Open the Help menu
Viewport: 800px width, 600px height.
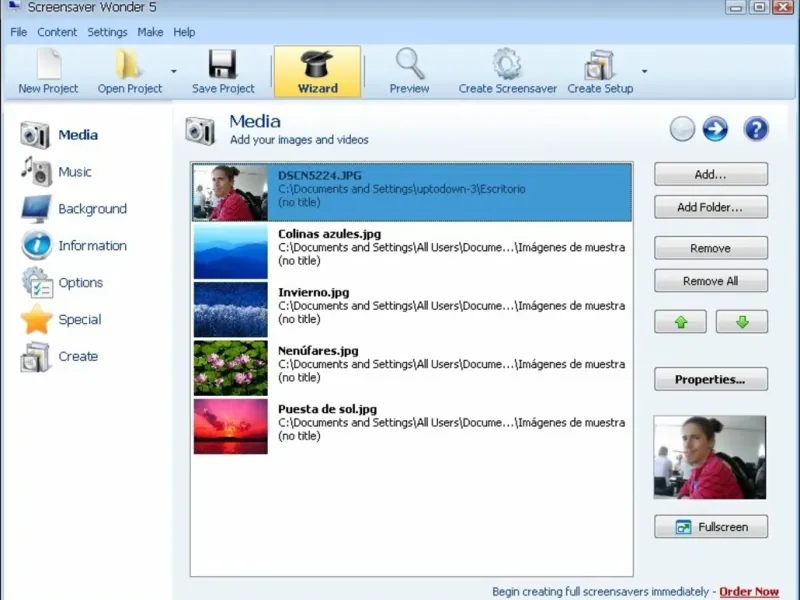pos(184,32)
